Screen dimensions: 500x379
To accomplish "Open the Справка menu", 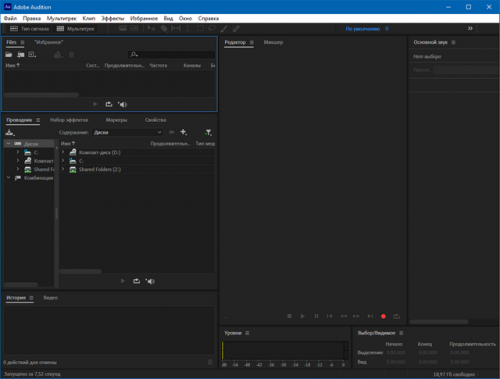I will pos(208,18).
